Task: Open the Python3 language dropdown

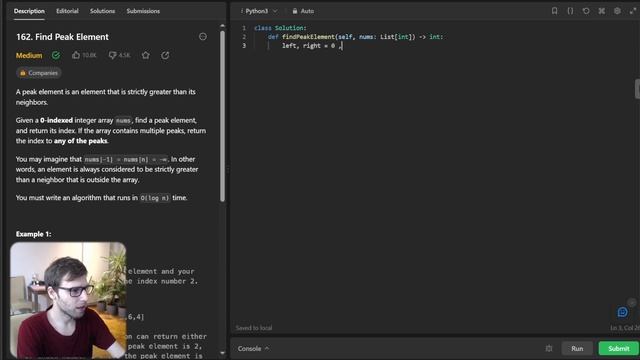Action: [x=260, y=11]
